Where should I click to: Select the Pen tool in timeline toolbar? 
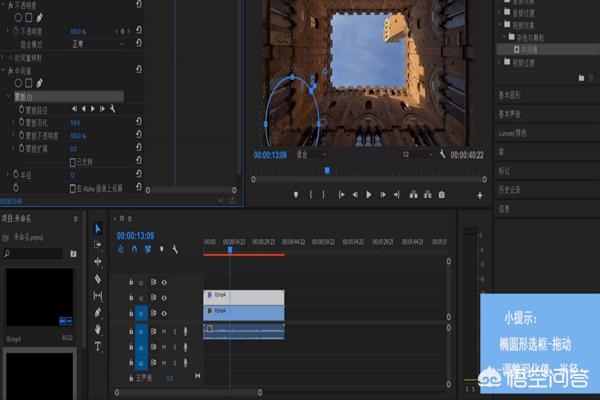(x=98, y=313)
